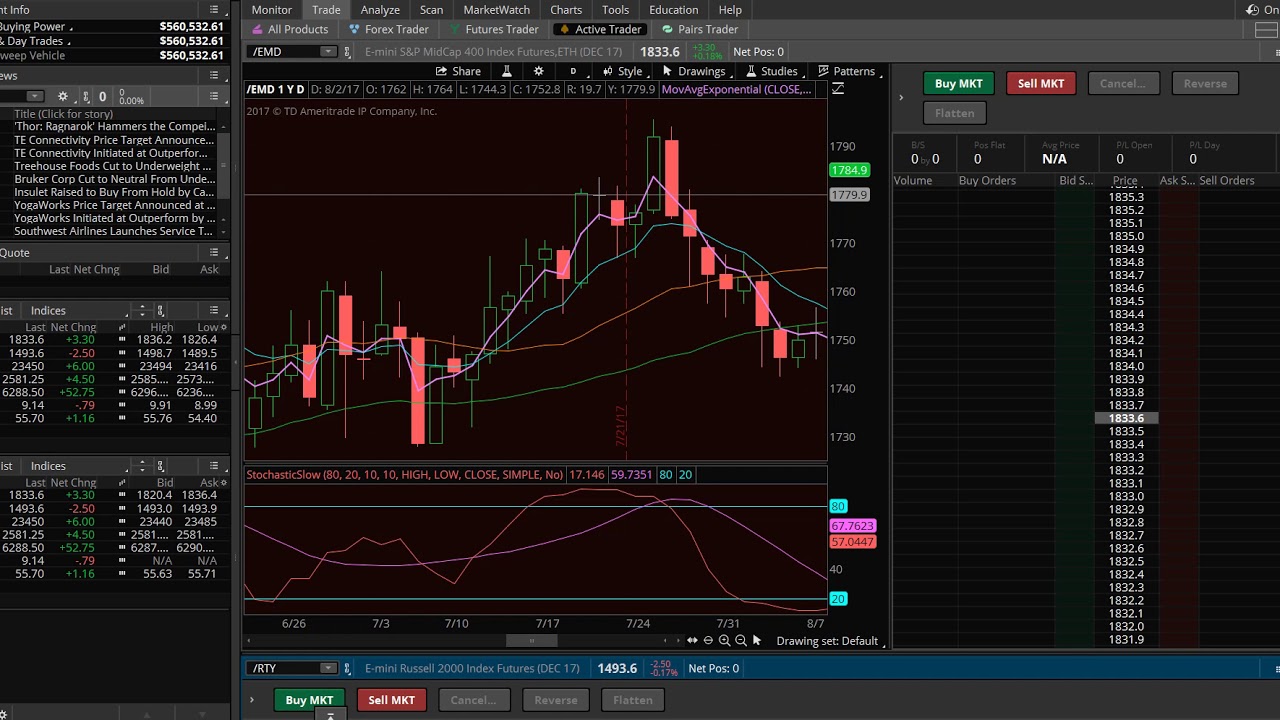Viewport: 1280px width, 720px height.
Task: Open the Quote gadget list menu icon
Action: pos(213,252)
